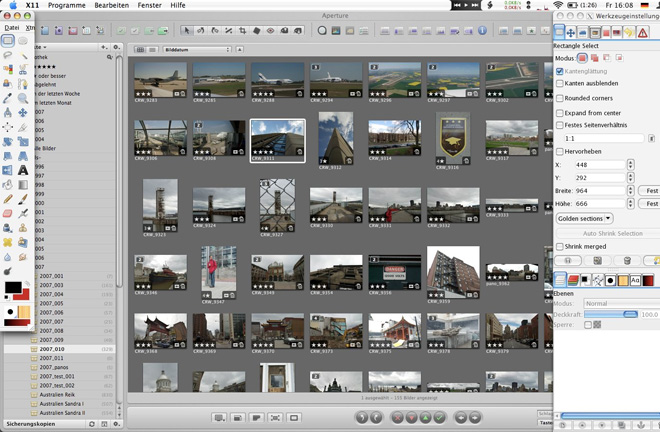Click the red warning triangle tab in tool options
This screenshot has height=432, width=660.
(642, 32)
